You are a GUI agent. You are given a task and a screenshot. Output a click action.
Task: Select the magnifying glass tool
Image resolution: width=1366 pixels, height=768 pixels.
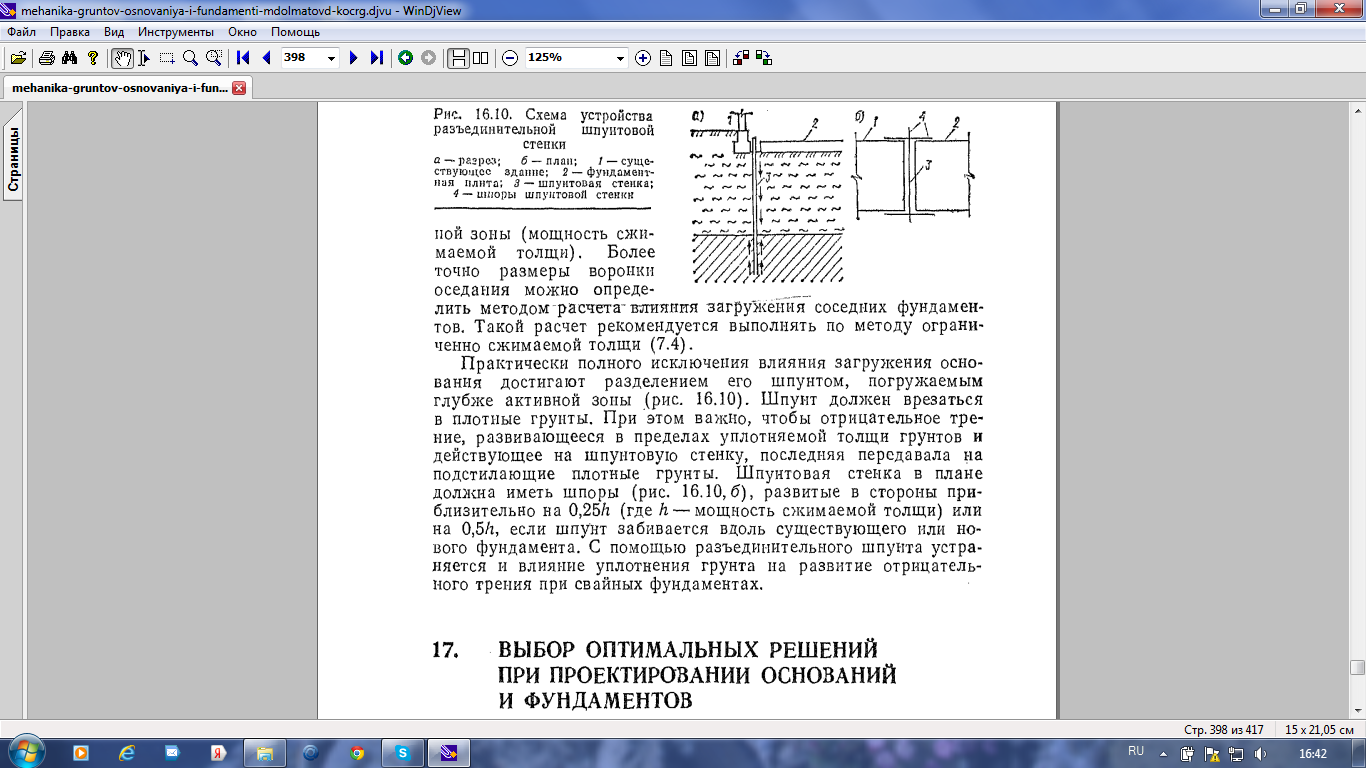coord(190,58)
